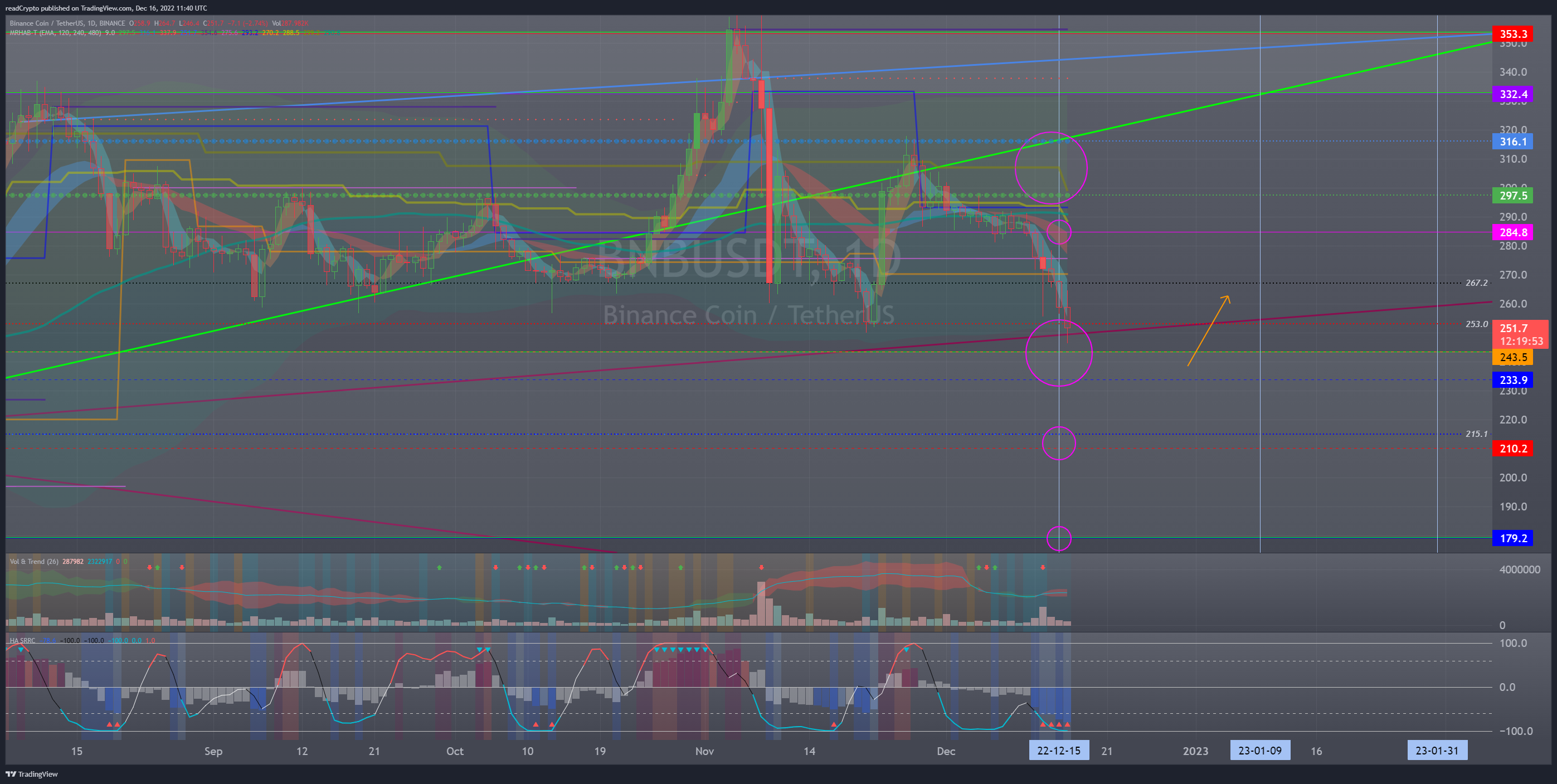Click the 190.0 tick on price scale

[x=1513, y=507]
